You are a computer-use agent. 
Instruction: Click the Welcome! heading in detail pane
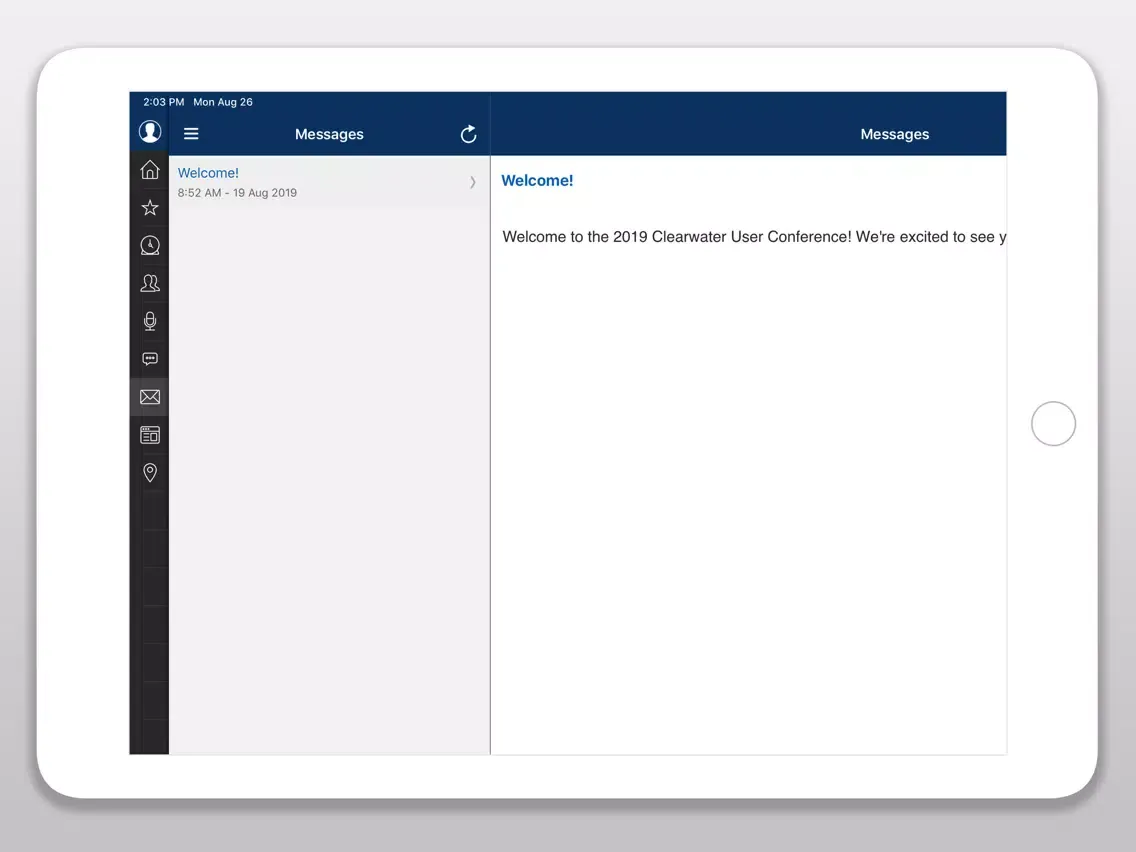tap(537, 180)
